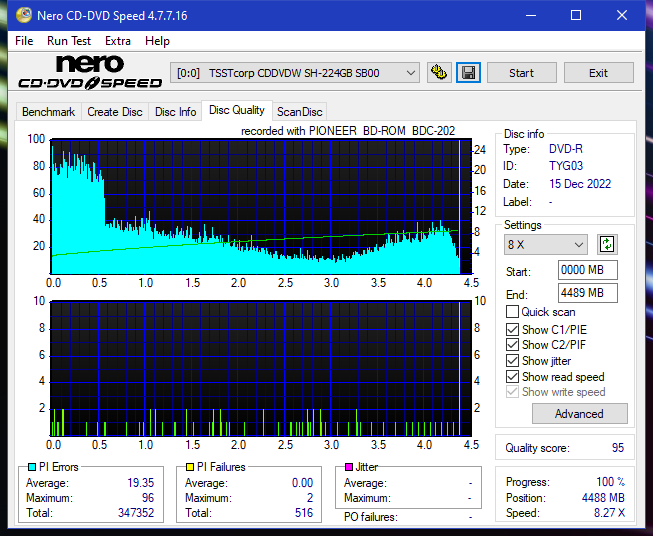Click the title bar app disc icon
Image resolution: width=653 pixels, height=536 pixels.
[24, 15]
